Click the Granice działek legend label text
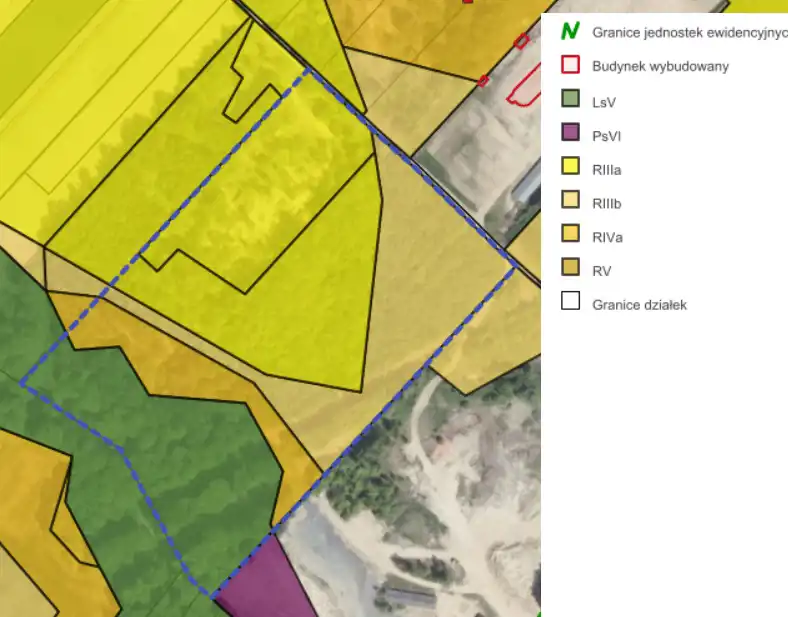This screenshot has height=617, width=788. [639, 305]
